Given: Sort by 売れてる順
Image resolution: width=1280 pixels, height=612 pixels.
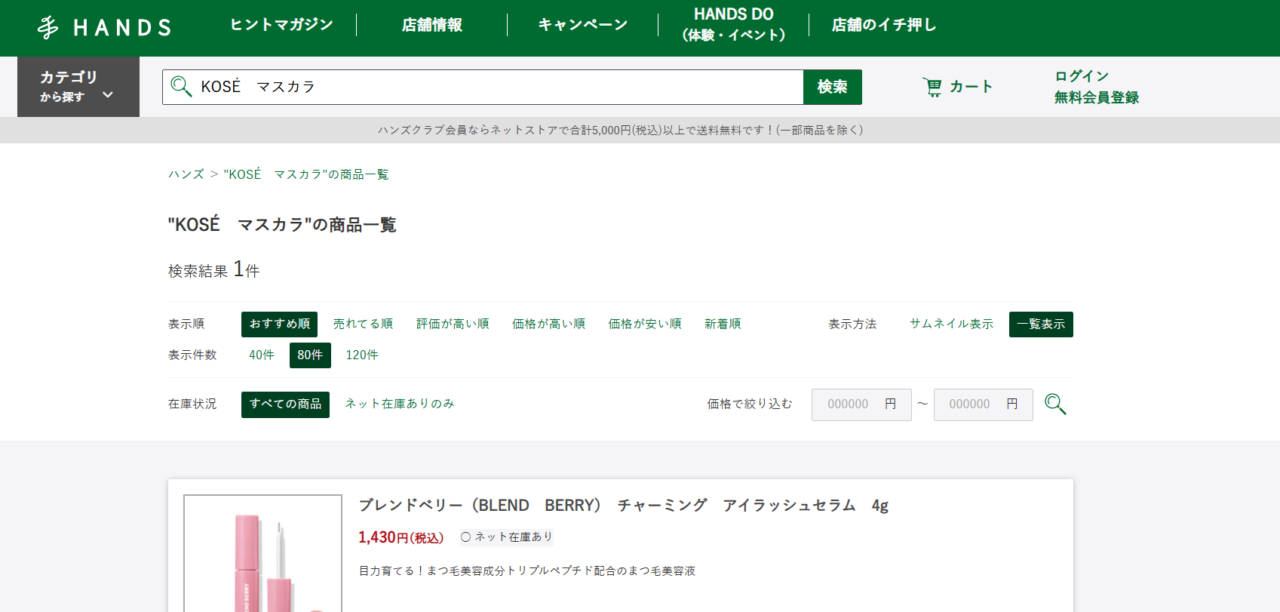Looking at the screenshot, I should [363, 324].
